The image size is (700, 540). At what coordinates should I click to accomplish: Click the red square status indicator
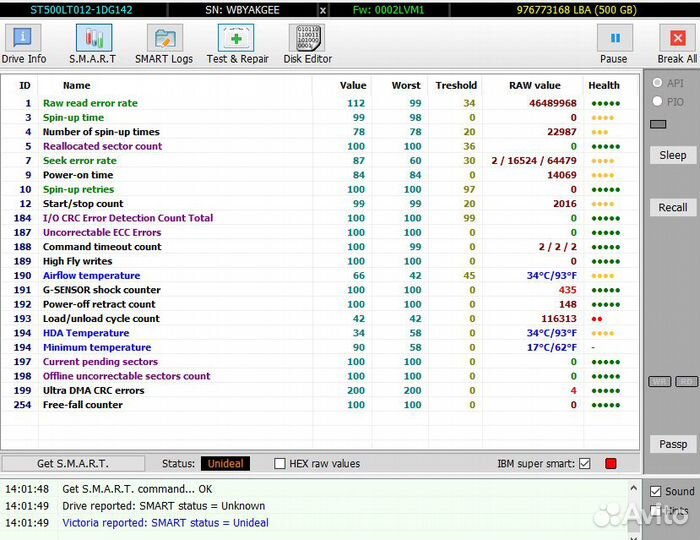click(x=611, y=464)
